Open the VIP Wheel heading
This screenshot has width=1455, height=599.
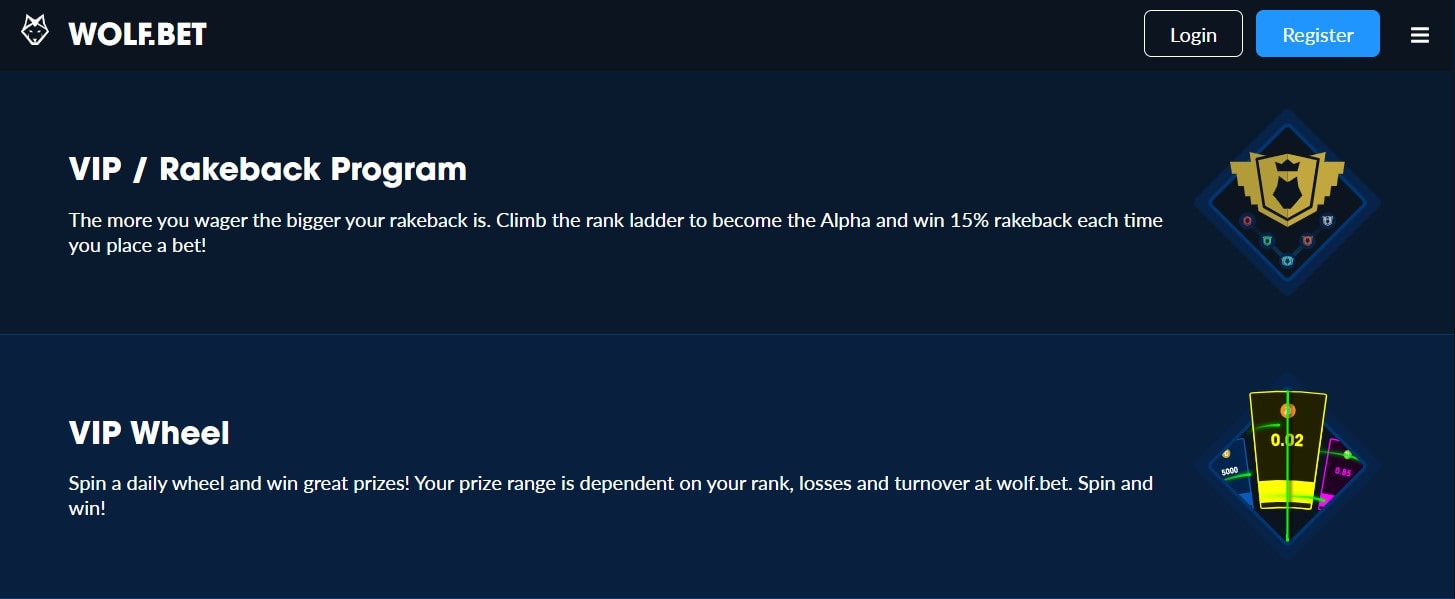(149, 433)
